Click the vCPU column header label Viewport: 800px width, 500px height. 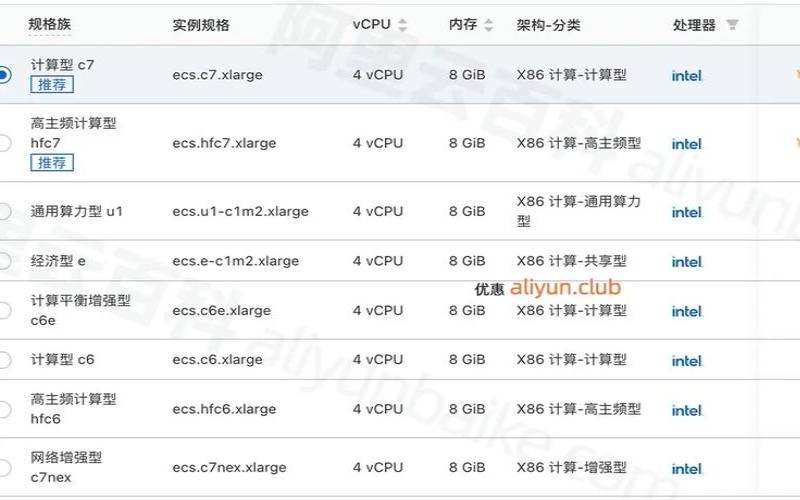371,24
